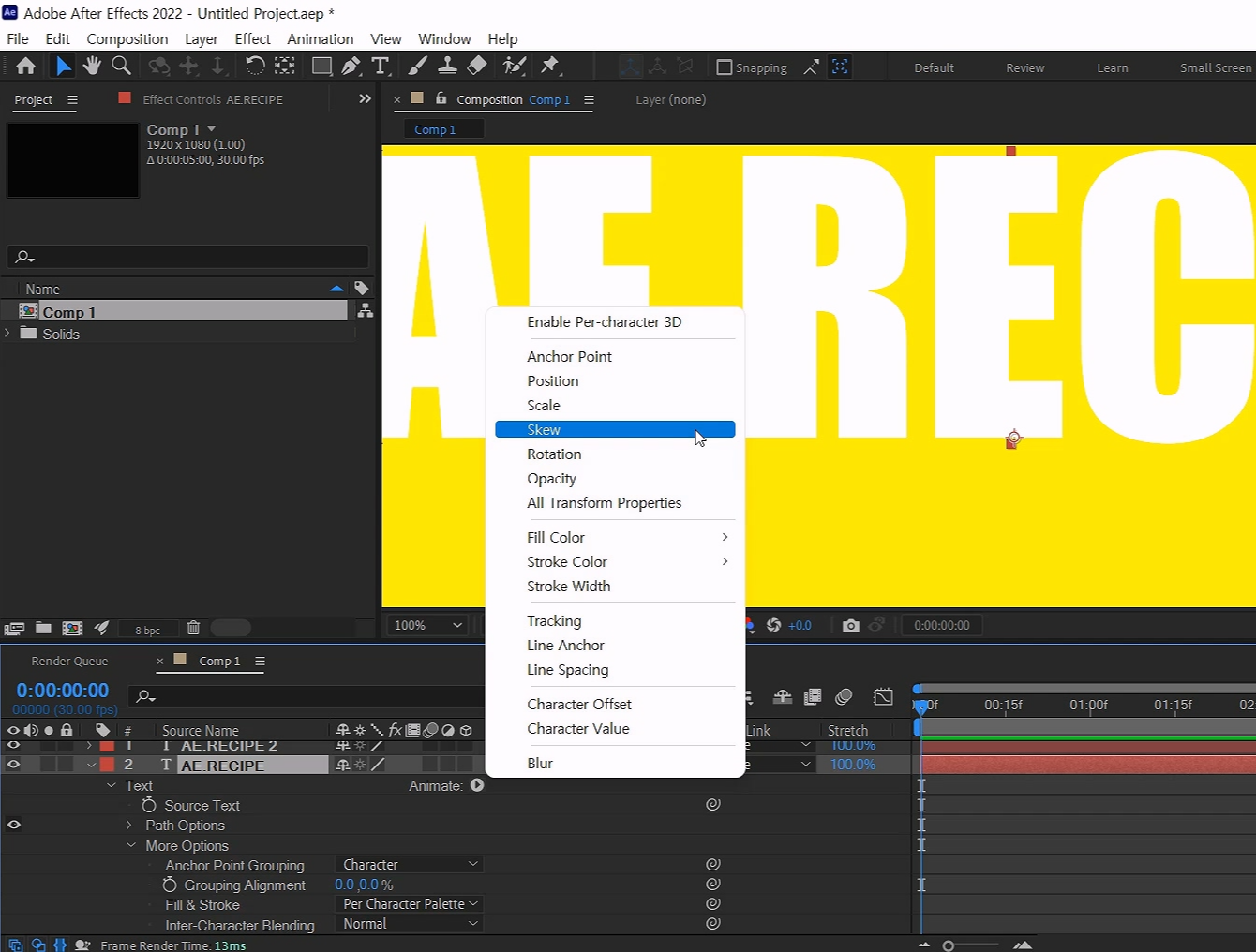Click the 01:00f mark on the time ruler
The image size is (1256, 952).
coord(1088,705)
